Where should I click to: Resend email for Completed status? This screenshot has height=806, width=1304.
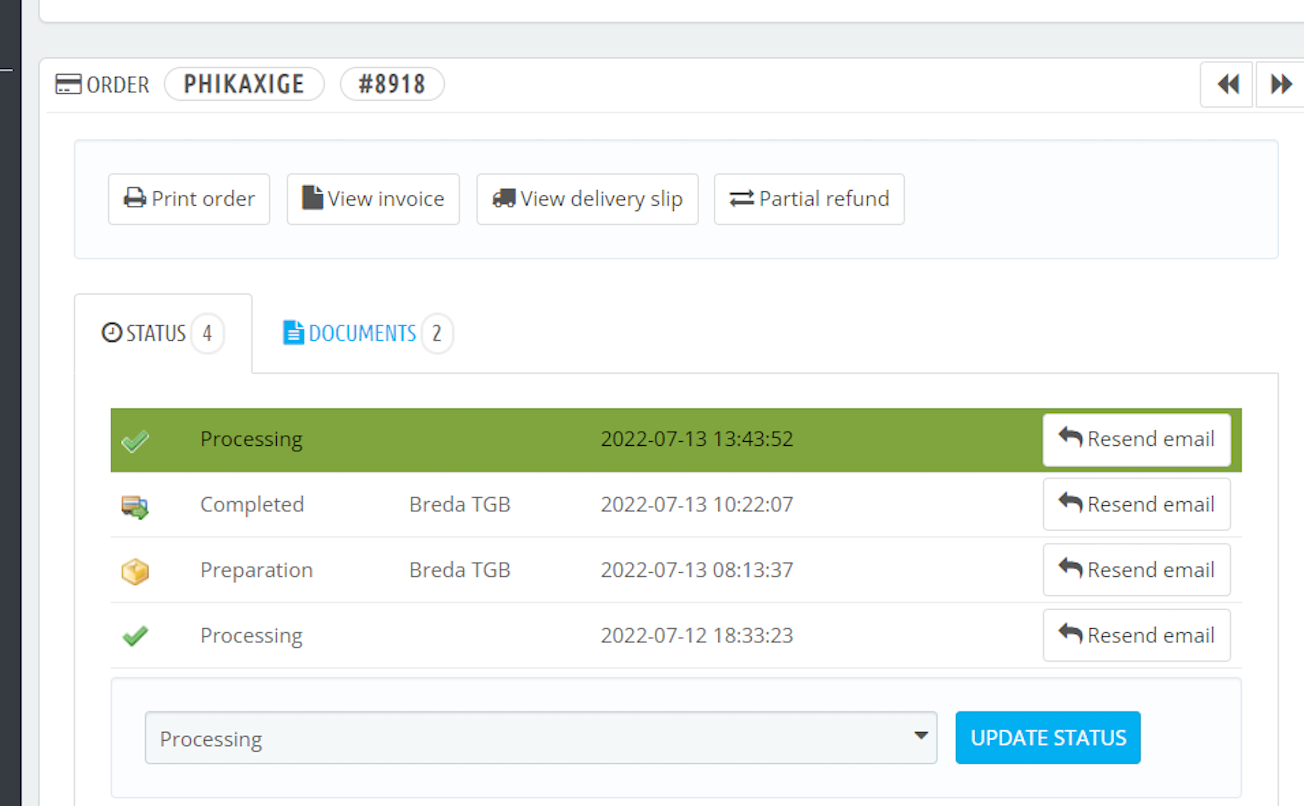(x=1136, y=504)
